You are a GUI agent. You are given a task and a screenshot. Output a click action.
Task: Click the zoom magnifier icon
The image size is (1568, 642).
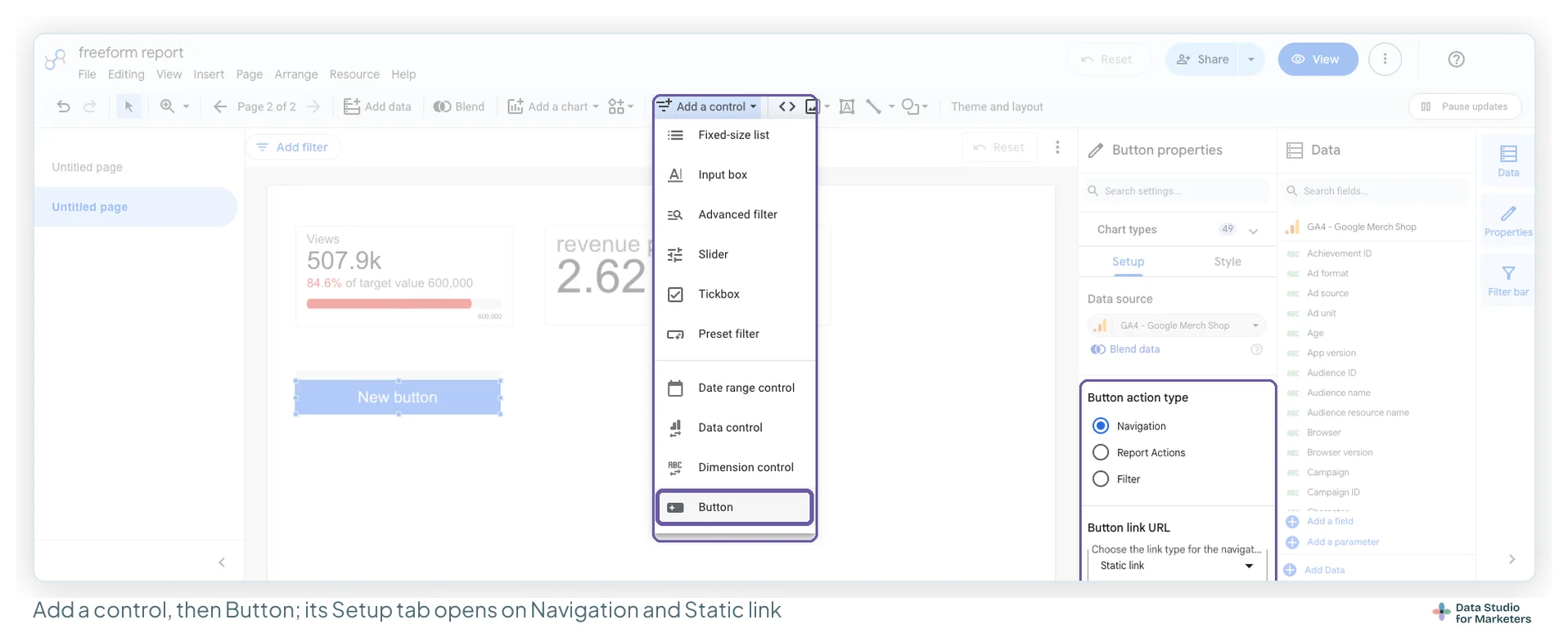tap(168, 106)
